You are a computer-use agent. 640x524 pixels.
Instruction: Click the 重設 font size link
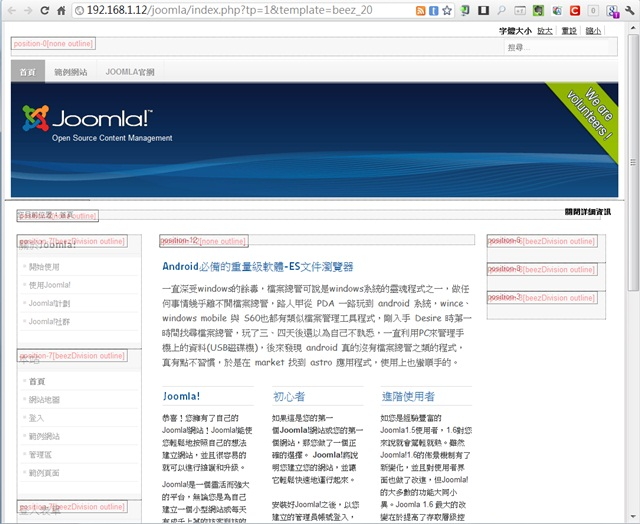(x=569, y=31)
